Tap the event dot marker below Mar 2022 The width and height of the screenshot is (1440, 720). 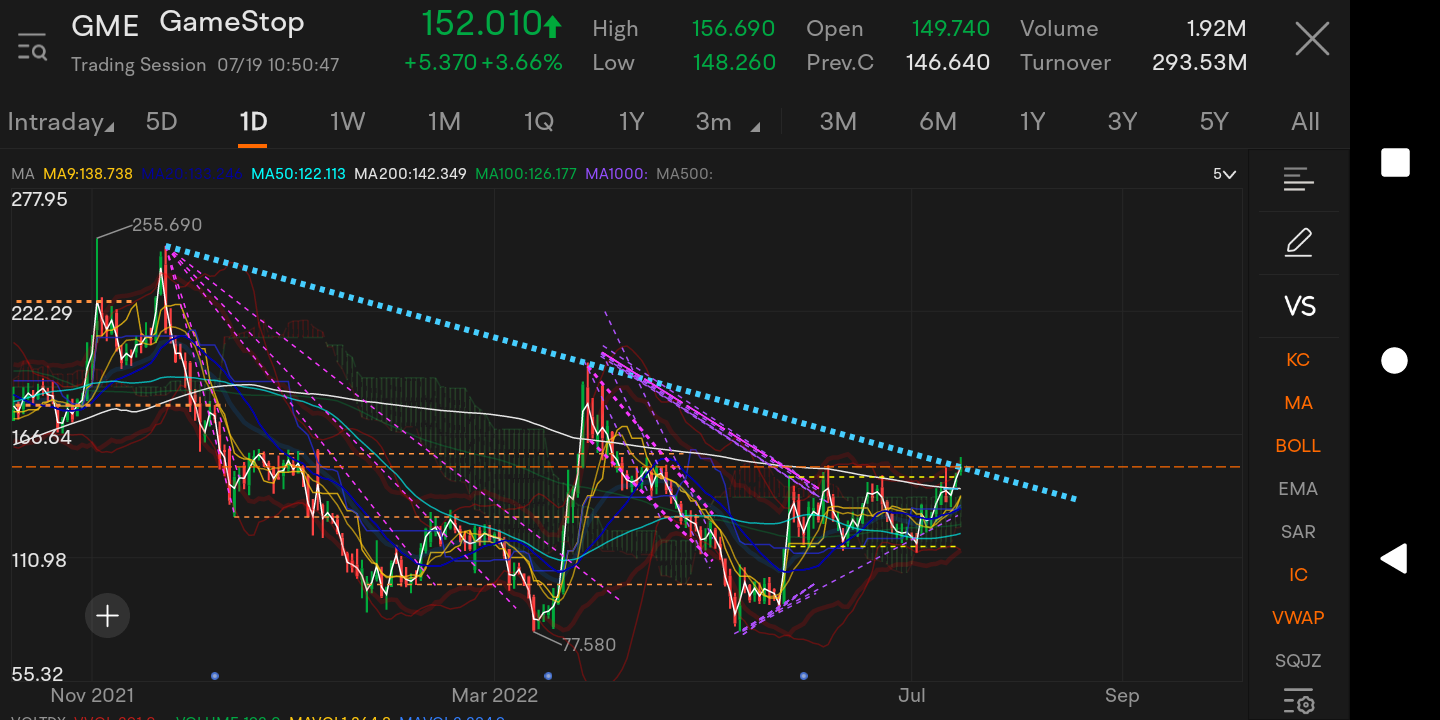(550, 676)
